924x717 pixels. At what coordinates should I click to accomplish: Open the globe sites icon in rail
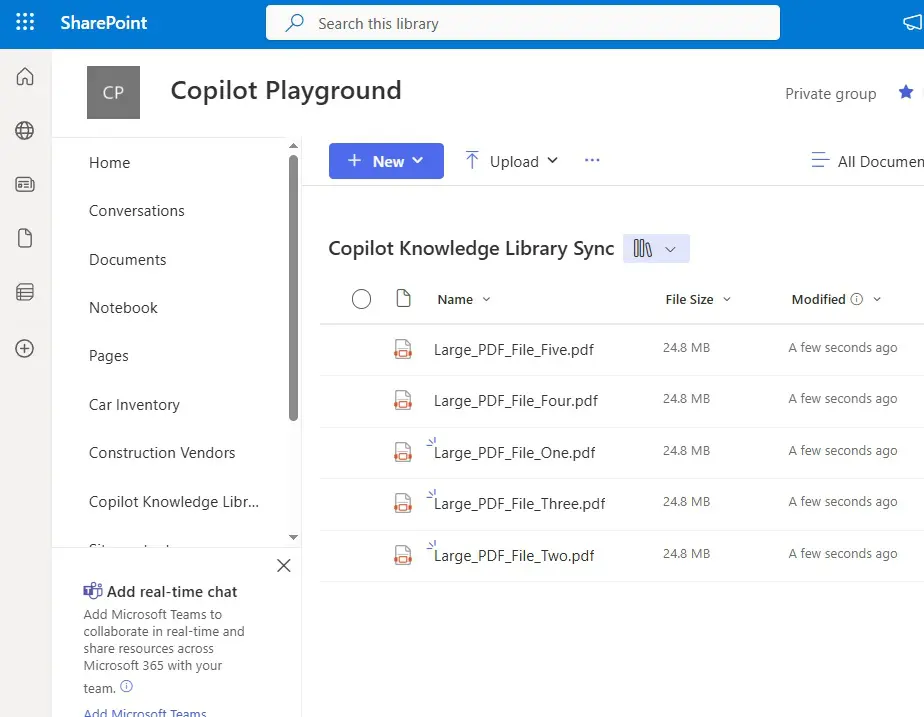(25, 130)
